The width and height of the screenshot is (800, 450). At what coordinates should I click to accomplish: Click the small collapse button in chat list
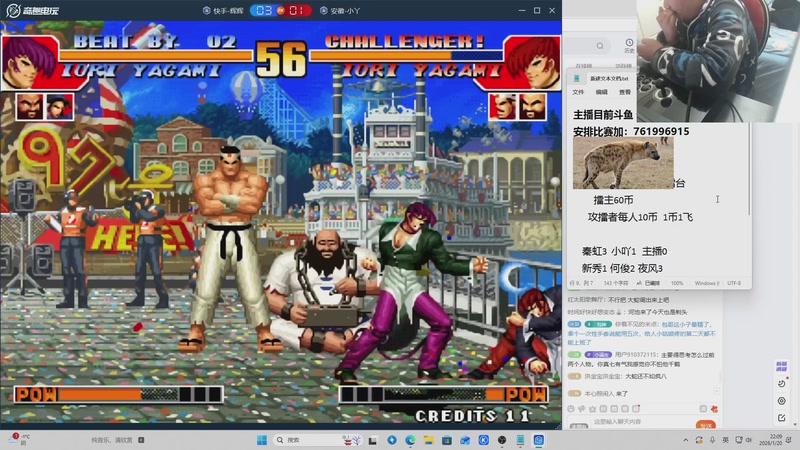pos(716,391)
